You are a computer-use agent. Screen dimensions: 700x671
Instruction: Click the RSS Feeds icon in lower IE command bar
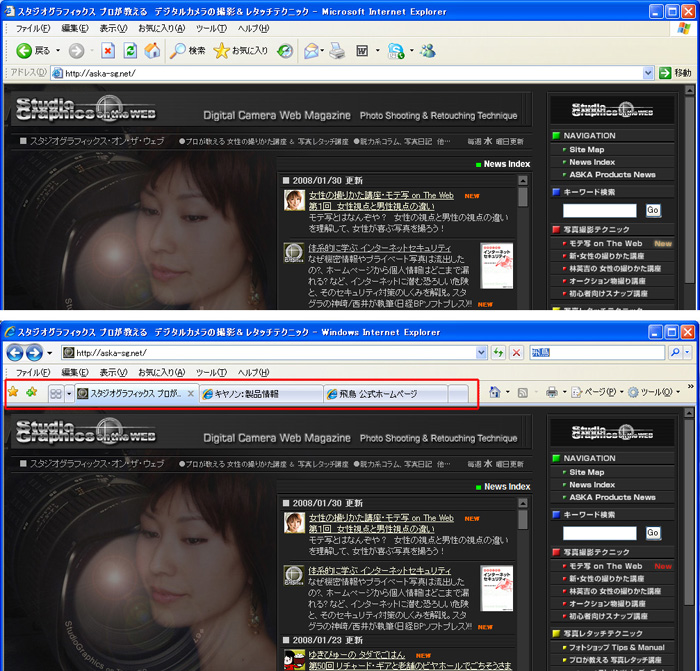click(x=522, y=392)
